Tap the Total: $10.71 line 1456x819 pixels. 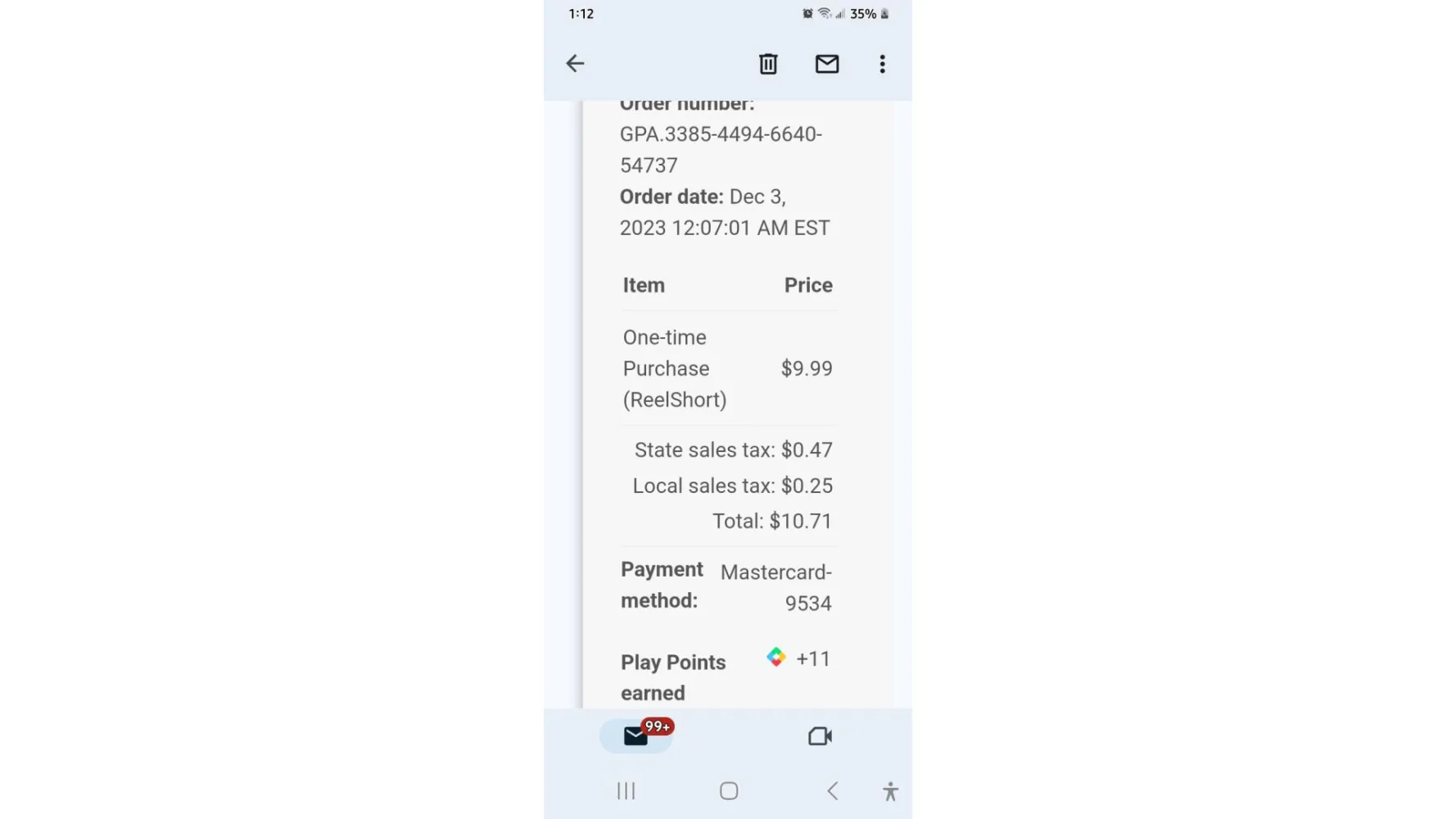pos(772,521)
